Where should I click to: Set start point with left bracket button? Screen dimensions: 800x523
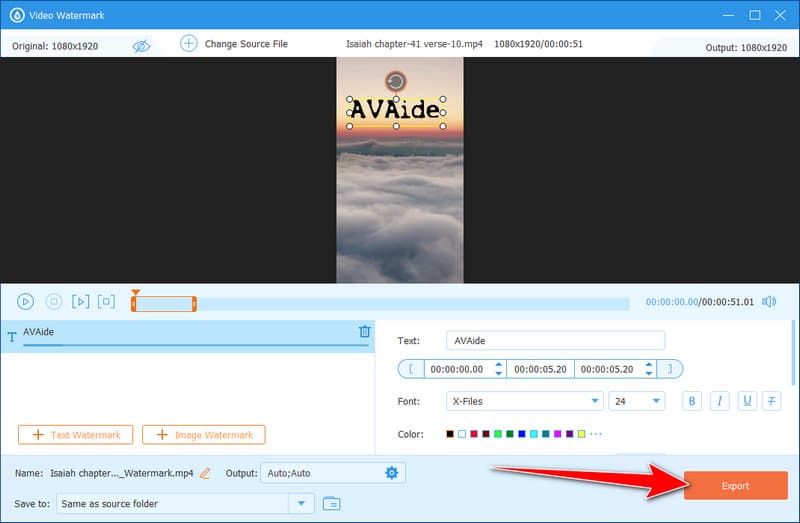pos(411,369)
